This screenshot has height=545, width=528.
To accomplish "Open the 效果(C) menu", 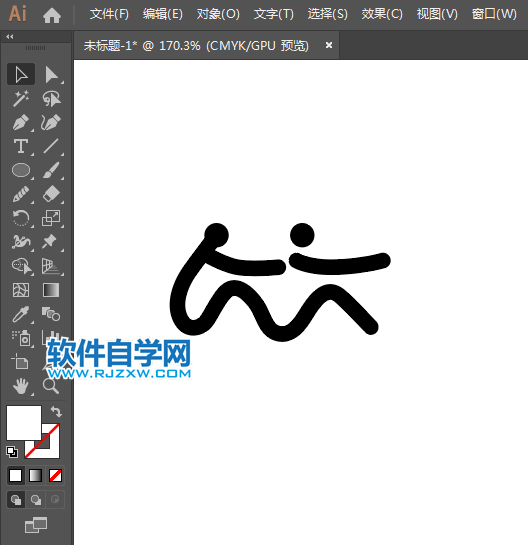I will pos(382,14).
